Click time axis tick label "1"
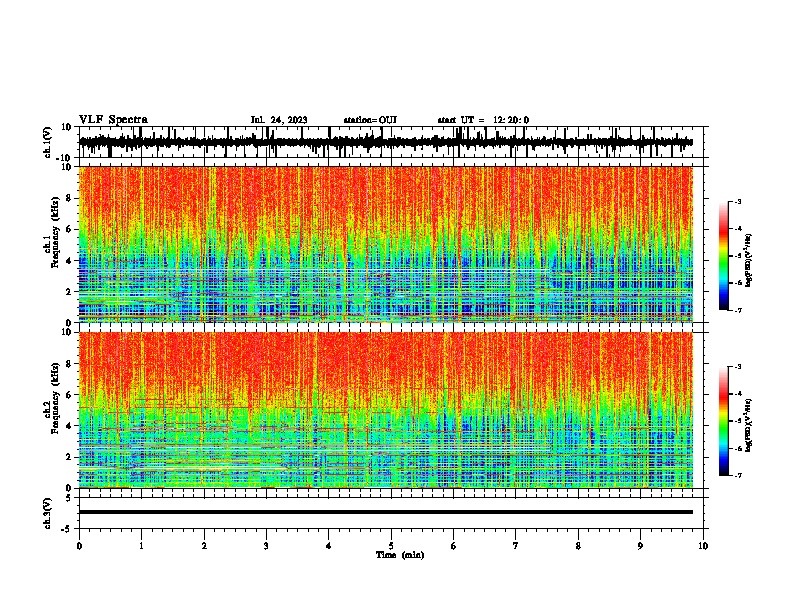Image resolution: width=792 pixels, height=612 pixels. pos(141,546)
